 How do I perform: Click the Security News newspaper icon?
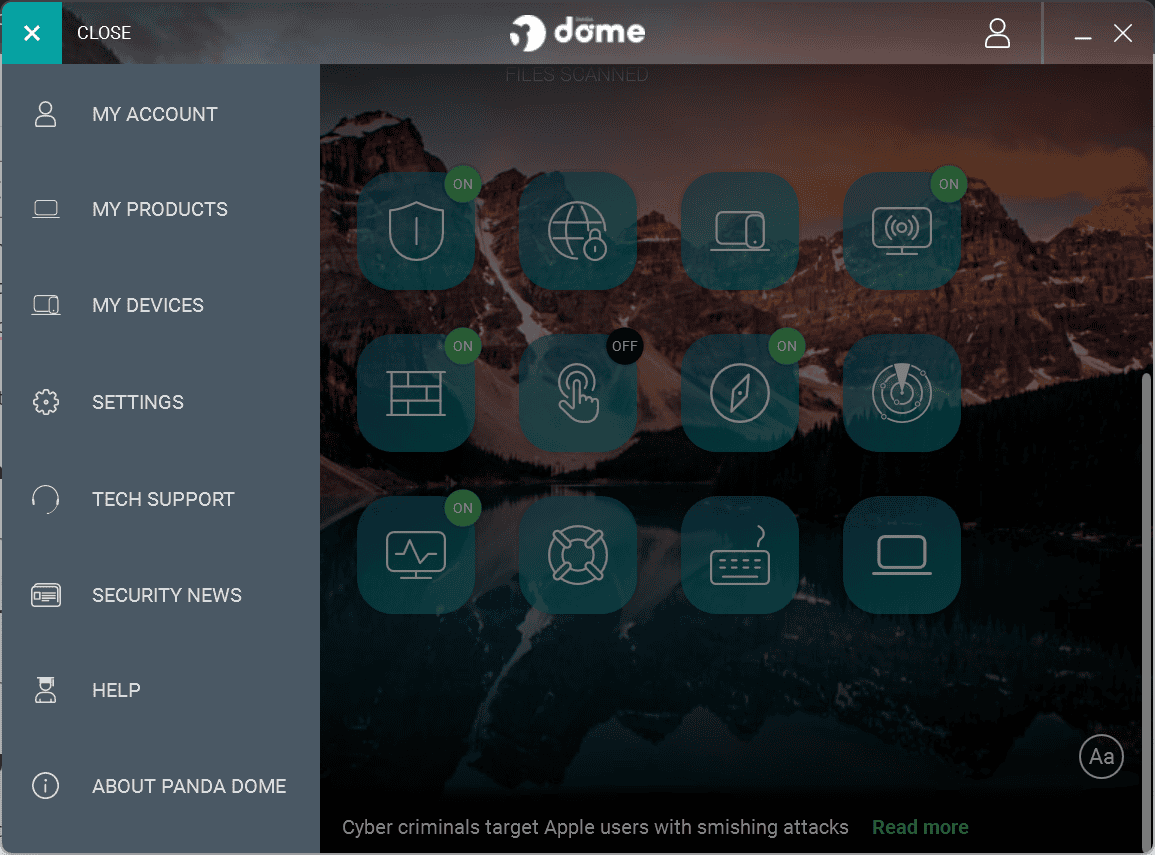point(46,595)
